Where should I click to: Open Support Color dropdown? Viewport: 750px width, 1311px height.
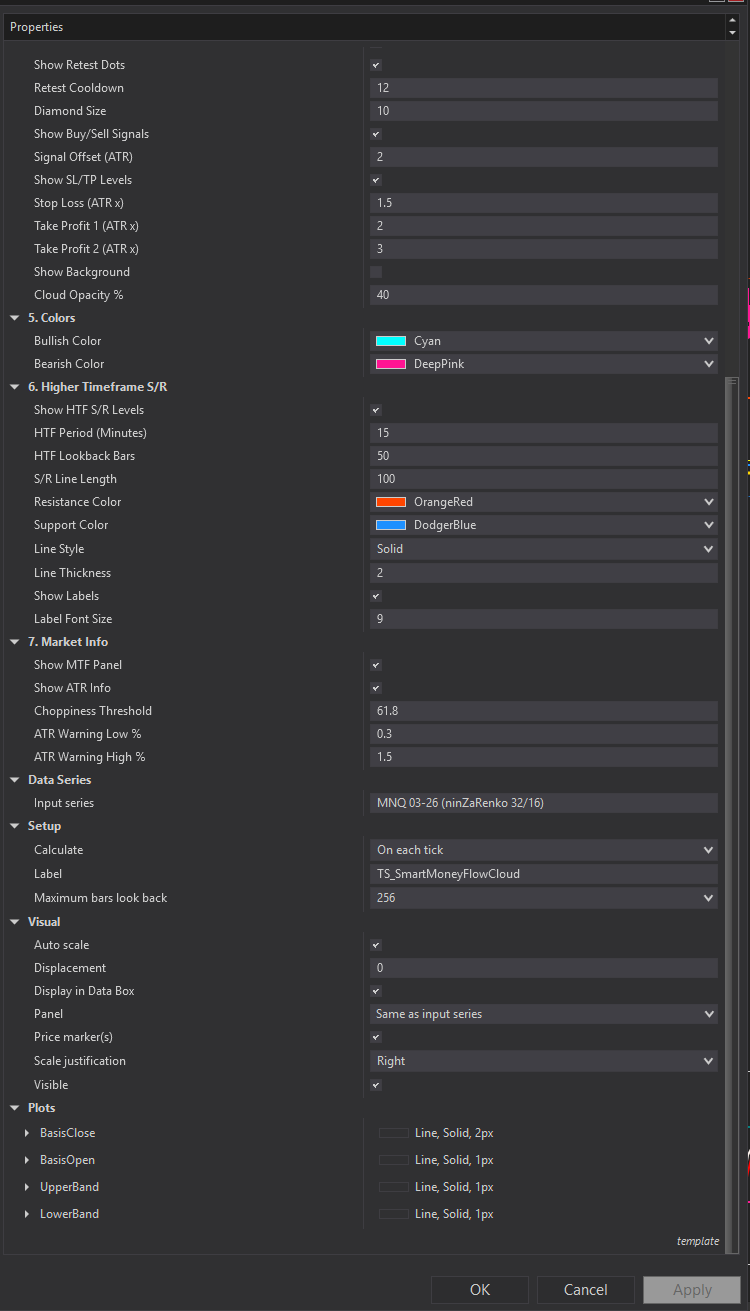tap(543, 525)
